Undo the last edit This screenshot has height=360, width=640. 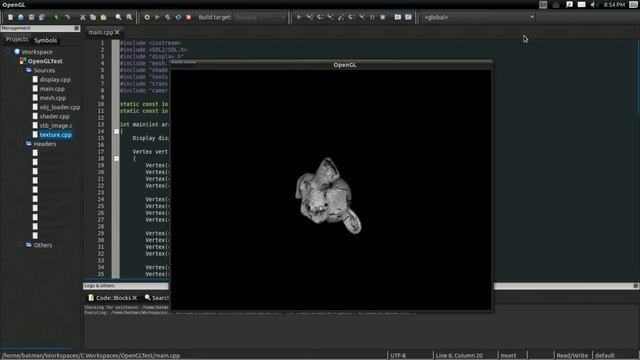point(57,17)
